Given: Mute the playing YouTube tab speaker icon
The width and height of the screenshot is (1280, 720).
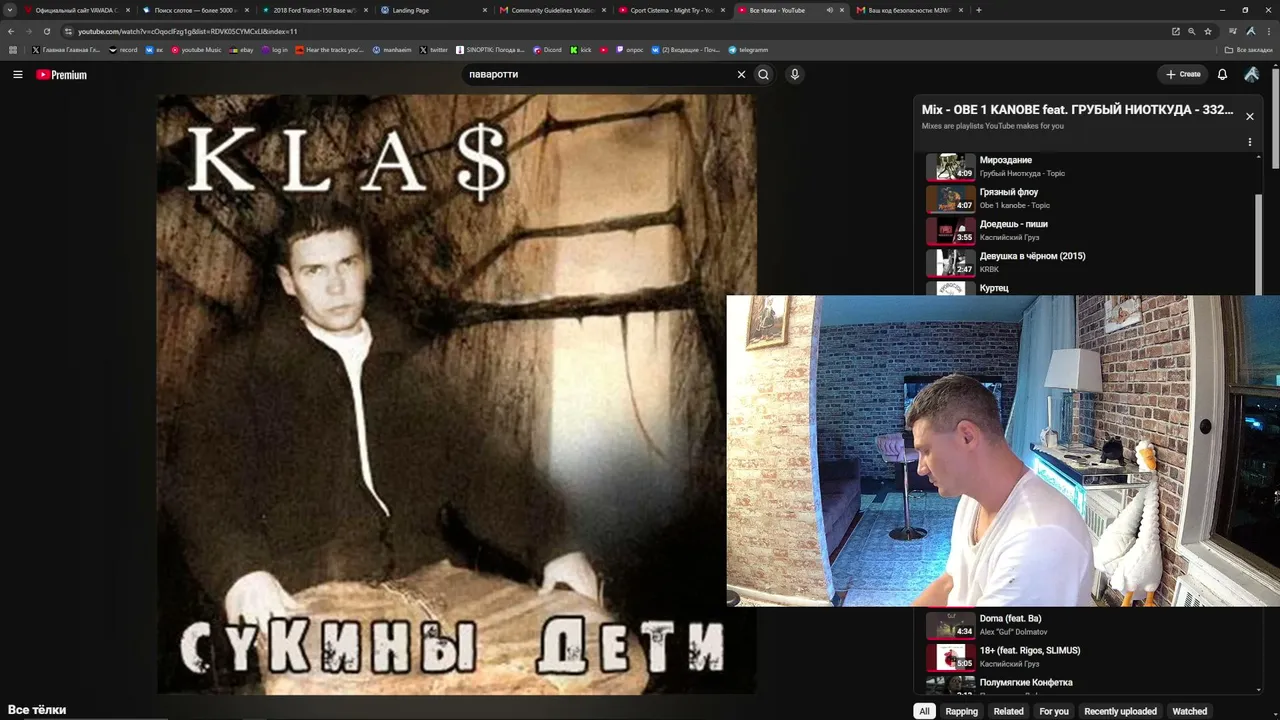Looking at the screenshot, I should [829, 10].
